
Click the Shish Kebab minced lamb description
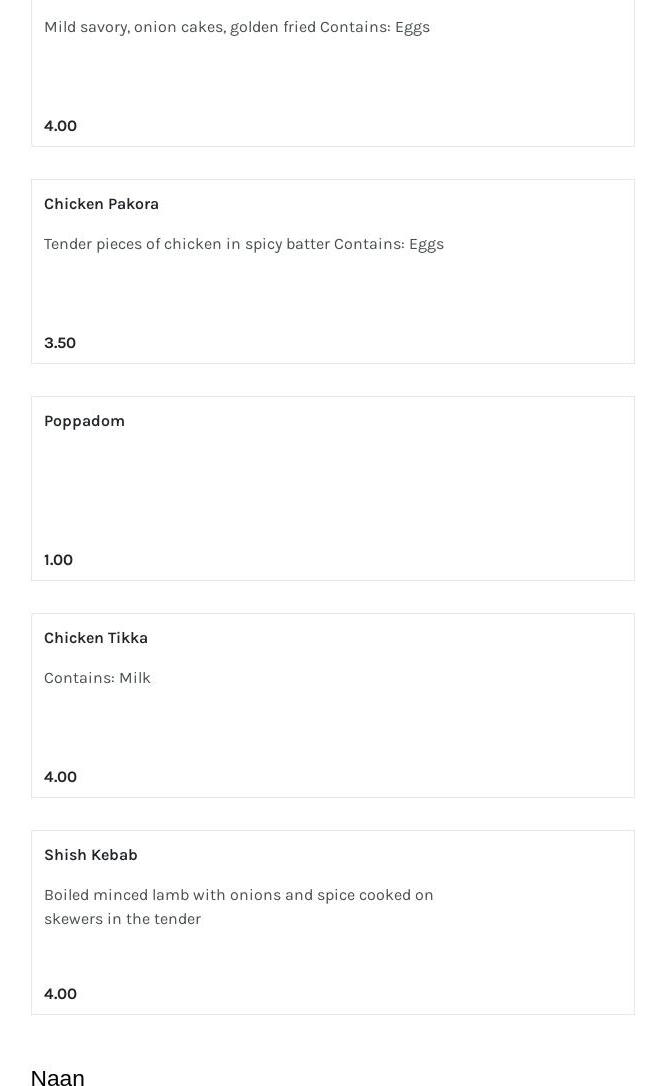click(x=238, y=906)
